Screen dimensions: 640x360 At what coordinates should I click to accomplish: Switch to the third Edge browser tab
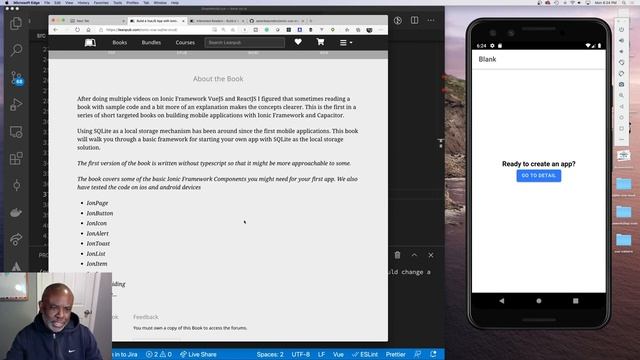click(216, 21)
